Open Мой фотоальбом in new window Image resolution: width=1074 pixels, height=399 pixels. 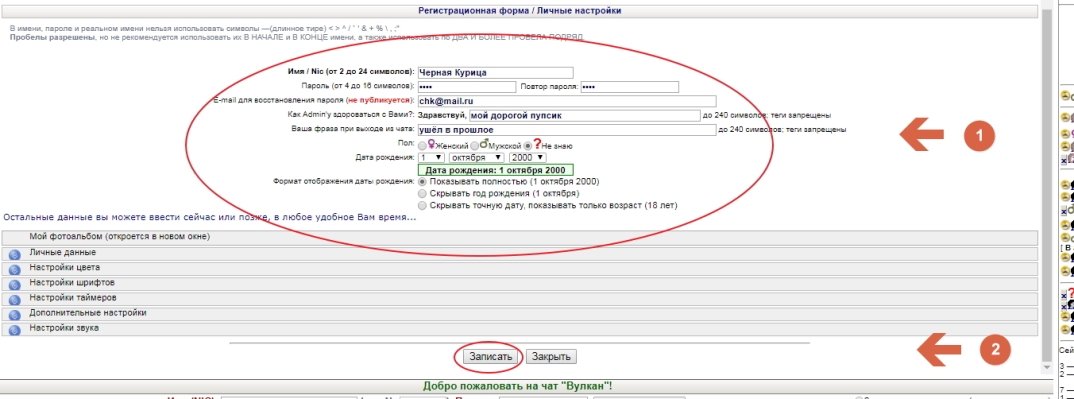coord(521,237)
